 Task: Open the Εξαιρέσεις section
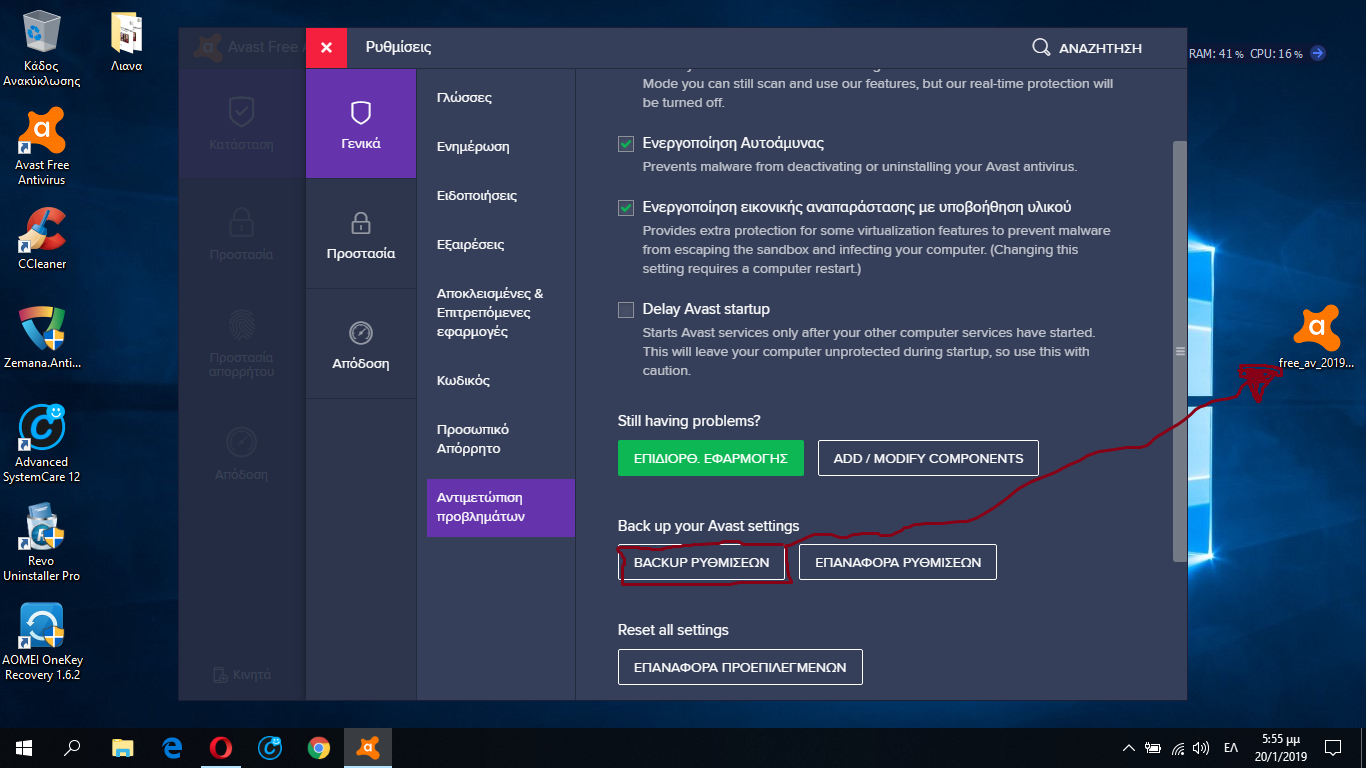tap(470, 245)
